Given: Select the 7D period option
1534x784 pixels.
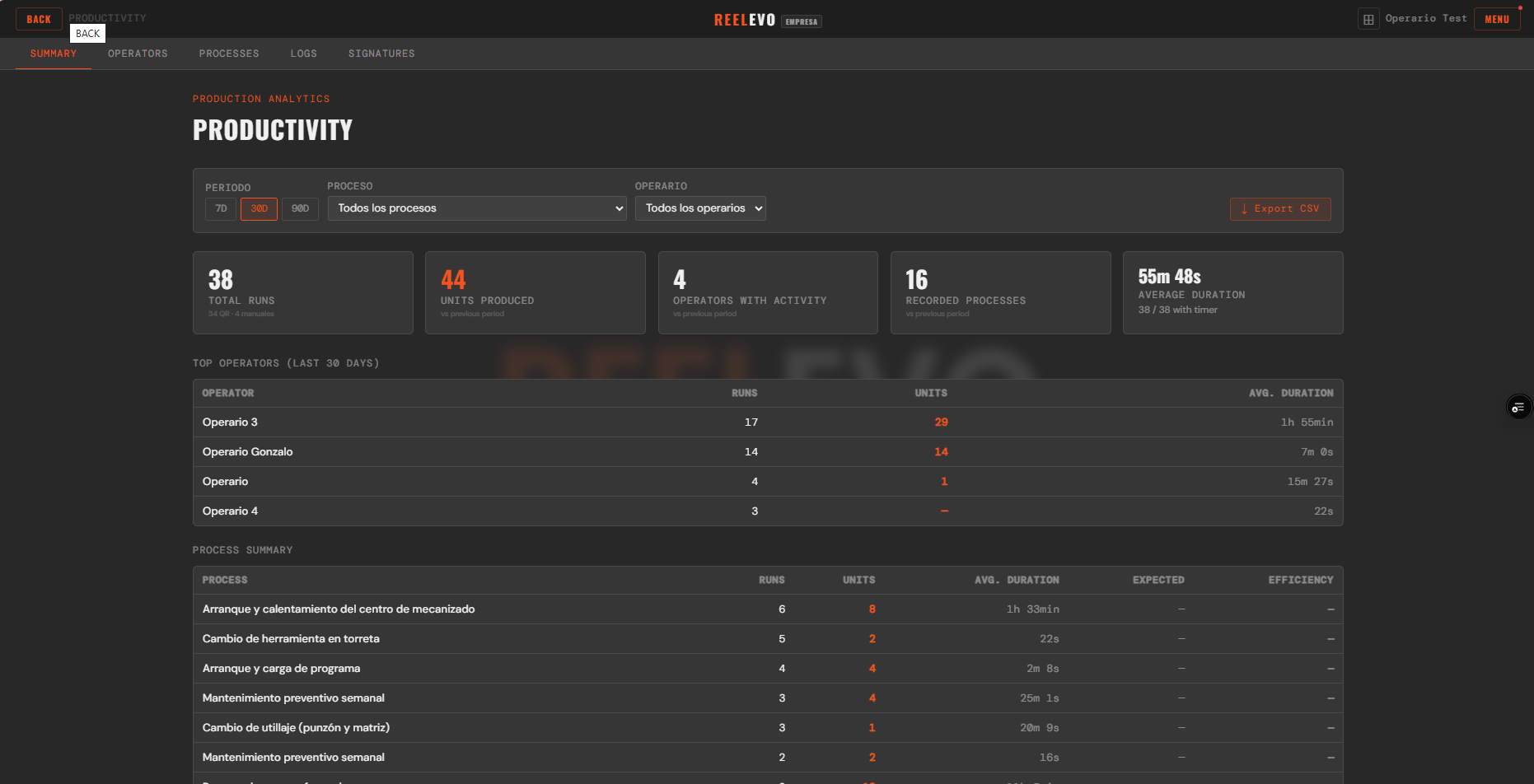Looking at the screenshot, I should click(x=221, y=209).
